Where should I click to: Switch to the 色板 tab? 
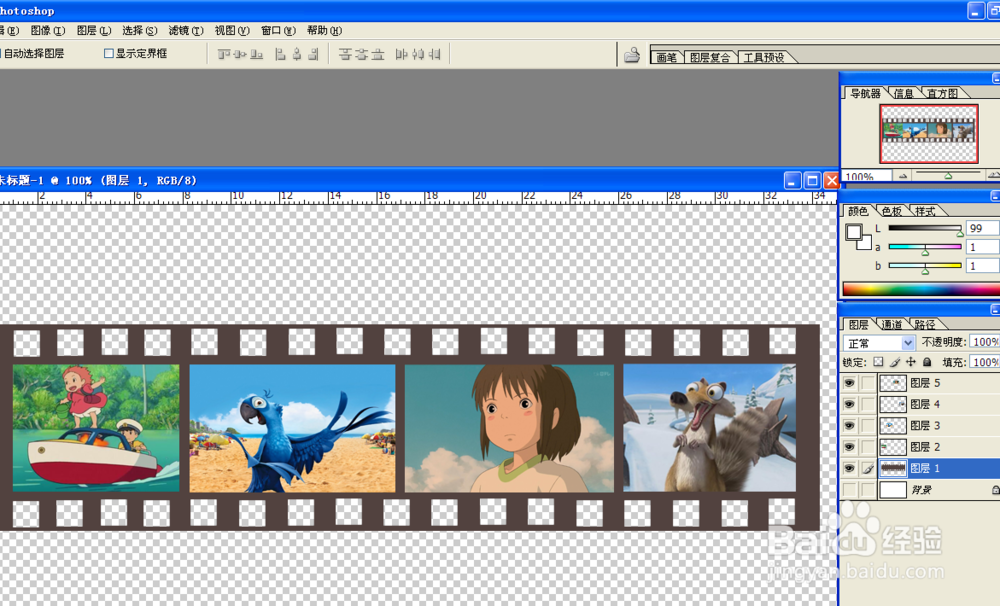892,211
